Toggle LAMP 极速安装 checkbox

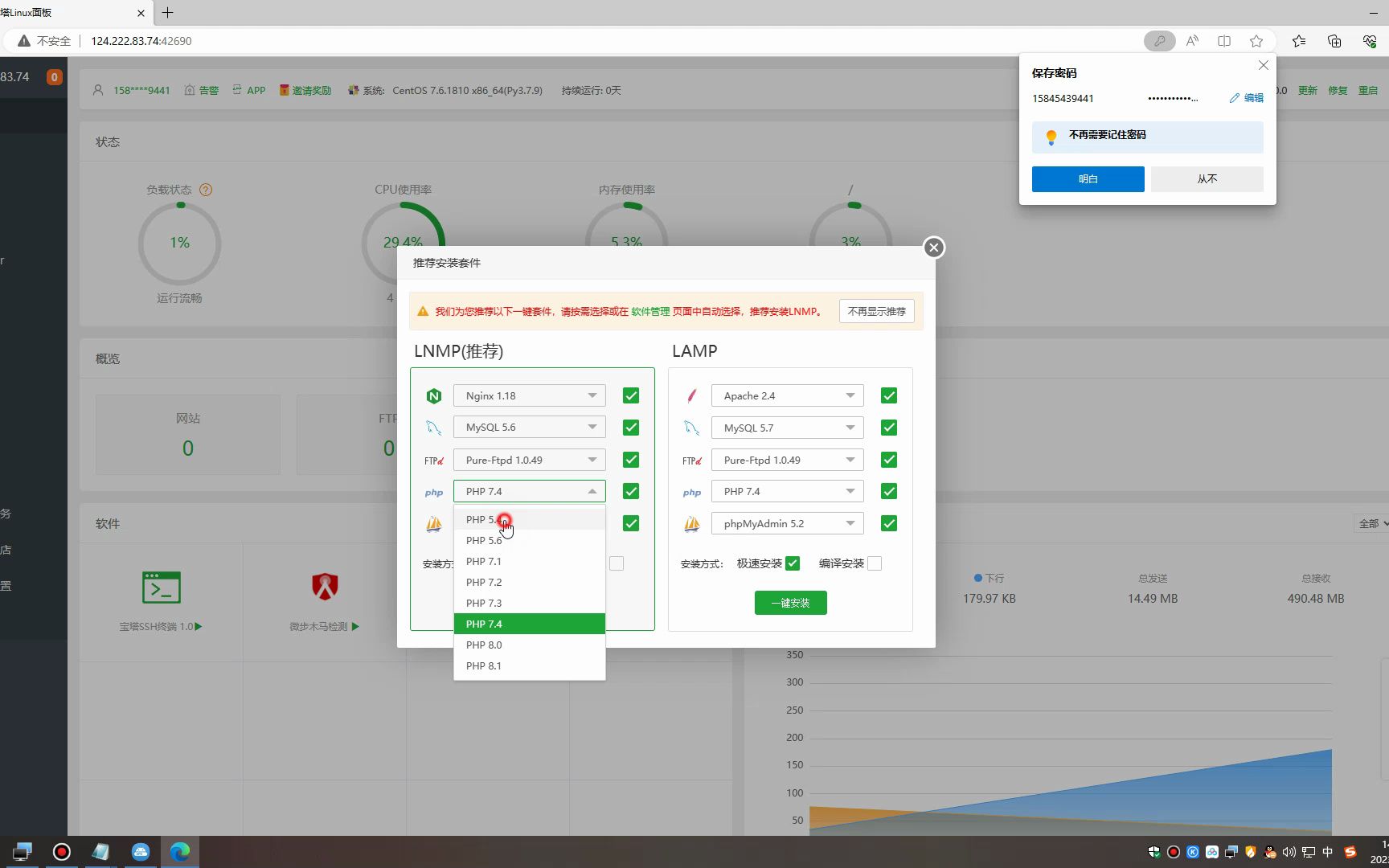793,563
